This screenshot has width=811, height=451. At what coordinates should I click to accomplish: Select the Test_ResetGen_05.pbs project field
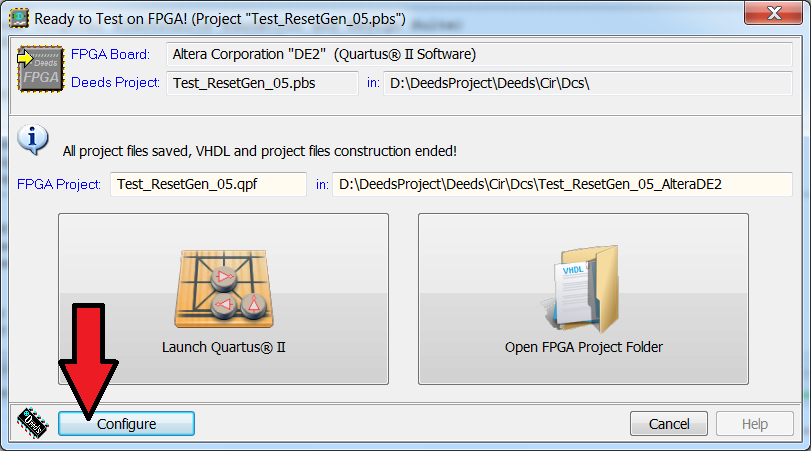point(262,83)
